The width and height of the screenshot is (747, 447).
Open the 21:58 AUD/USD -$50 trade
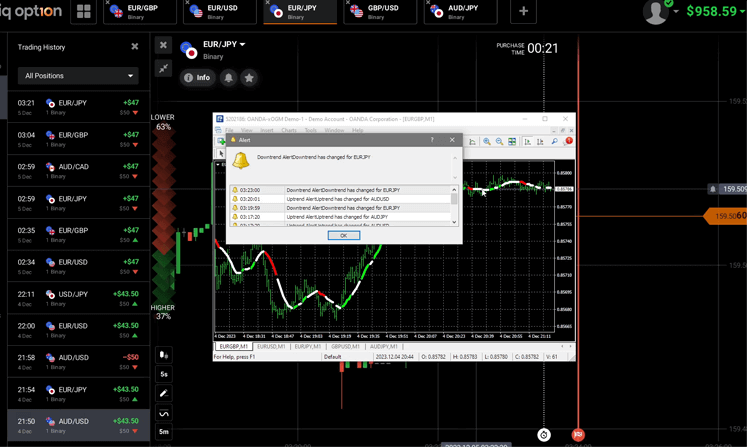79,362
